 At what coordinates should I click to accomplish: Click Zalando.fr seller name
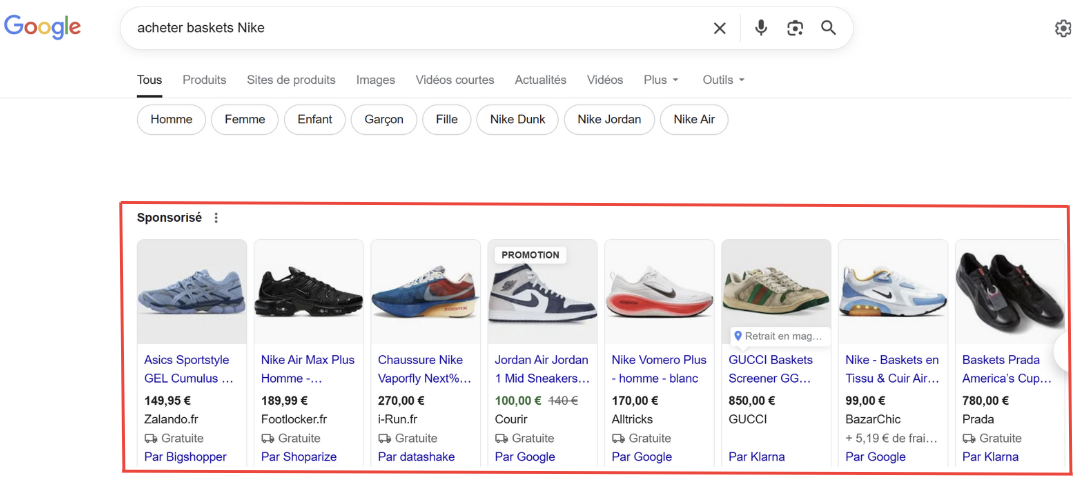tap(171, 419)
